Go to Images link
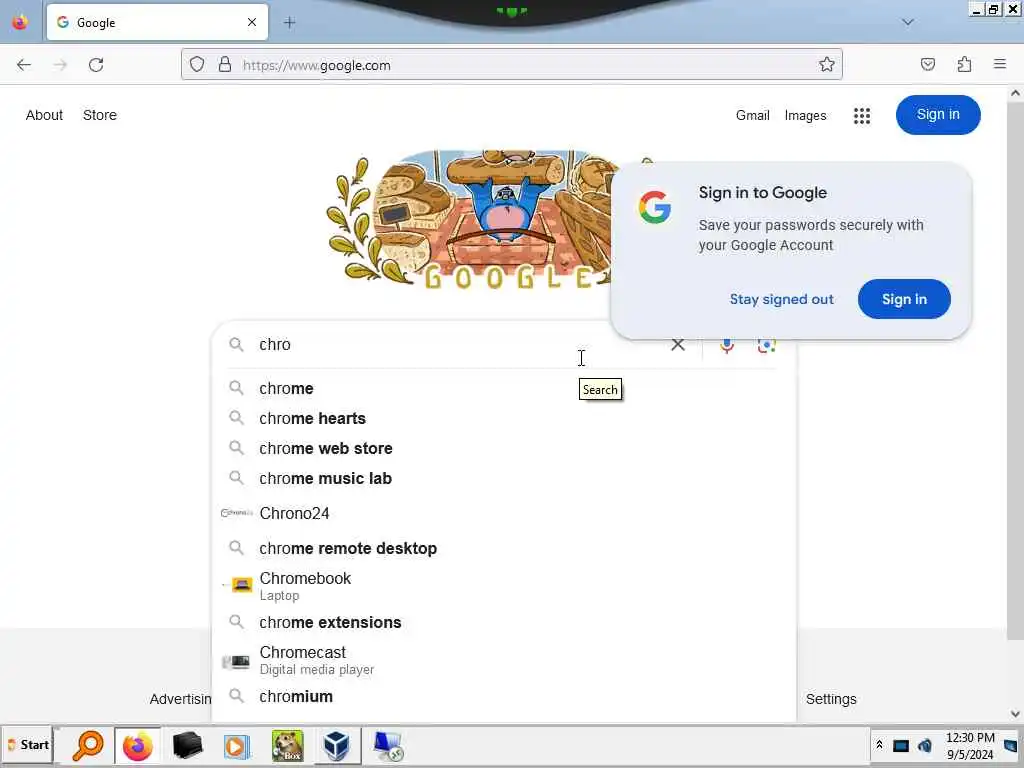The height and width of the screenshot is (768, 1024). (x=805, y=116)
